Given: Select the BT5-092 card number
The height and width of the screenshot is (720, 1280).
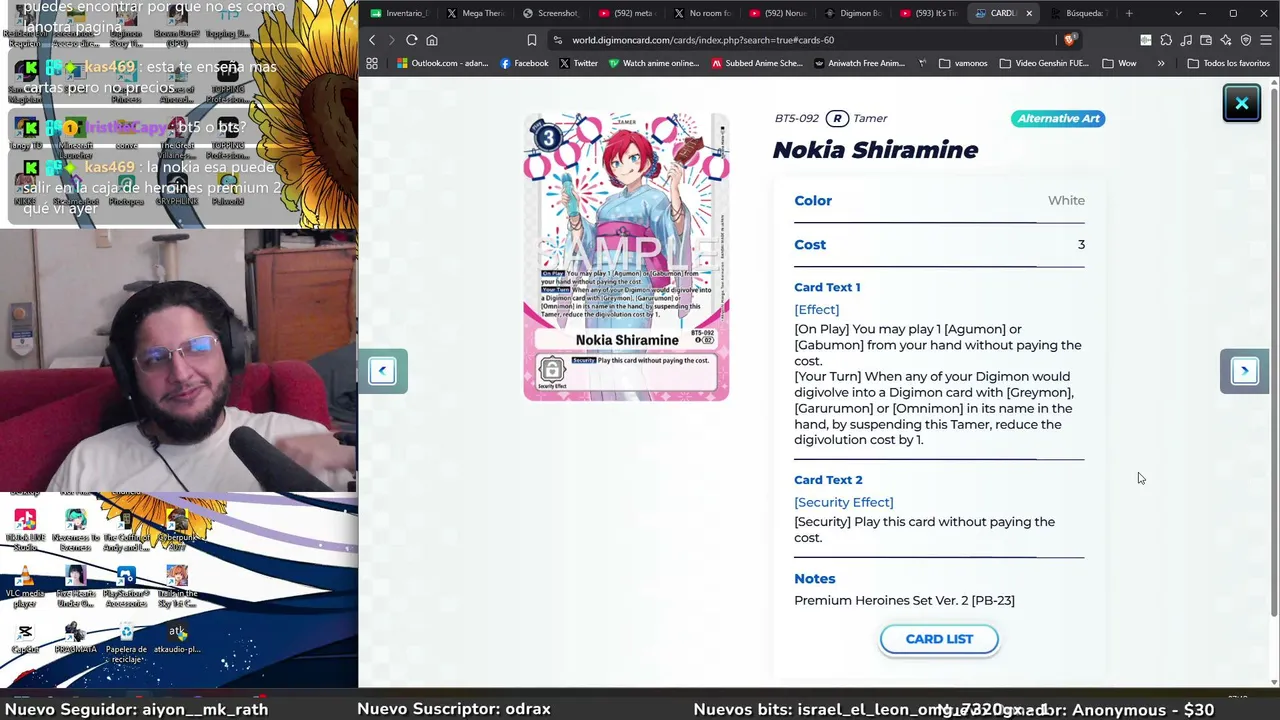Looking at the screenshot, I should tap(796, 118).
